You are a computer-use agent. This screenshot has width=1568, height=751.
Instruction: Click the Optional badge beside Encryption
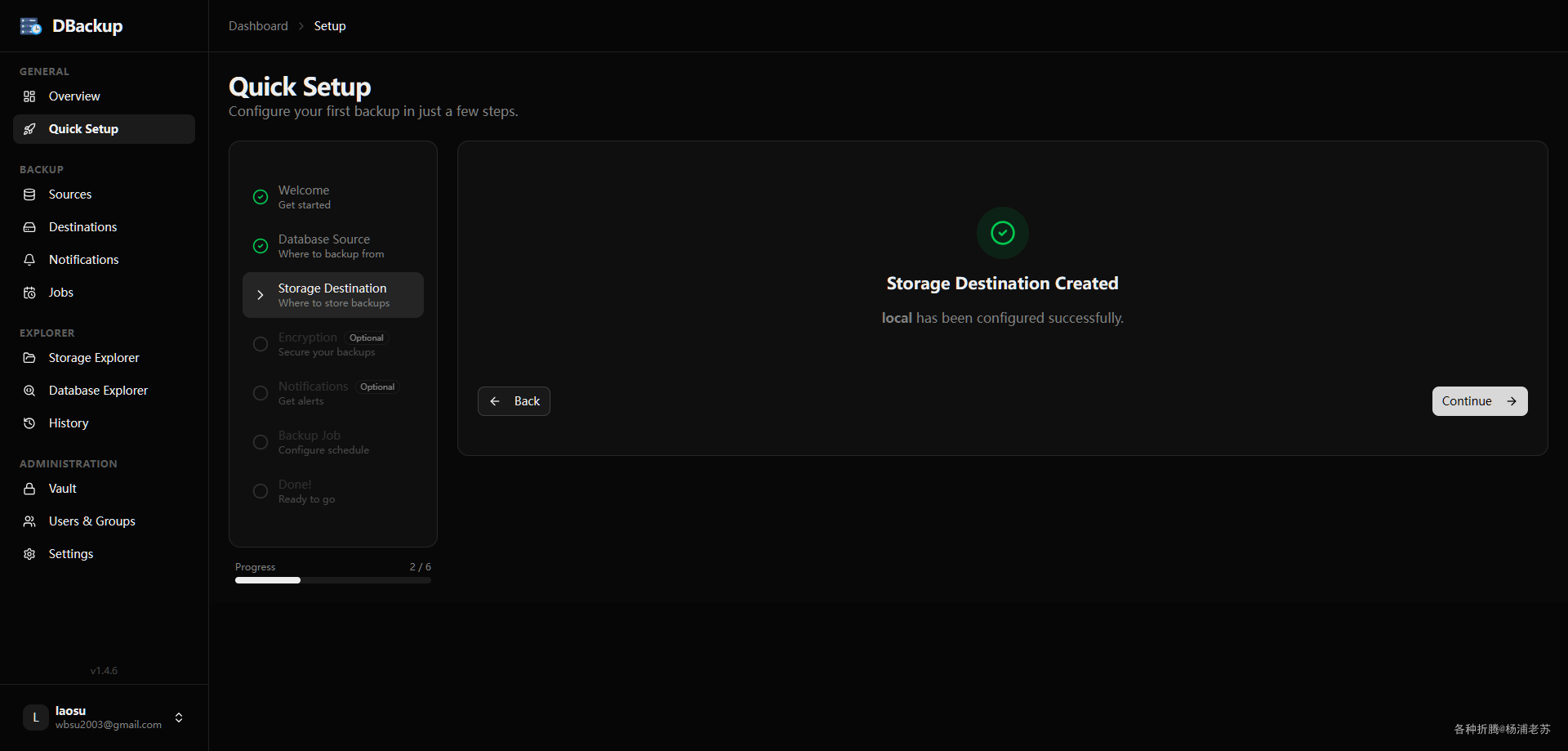(367, 338)
